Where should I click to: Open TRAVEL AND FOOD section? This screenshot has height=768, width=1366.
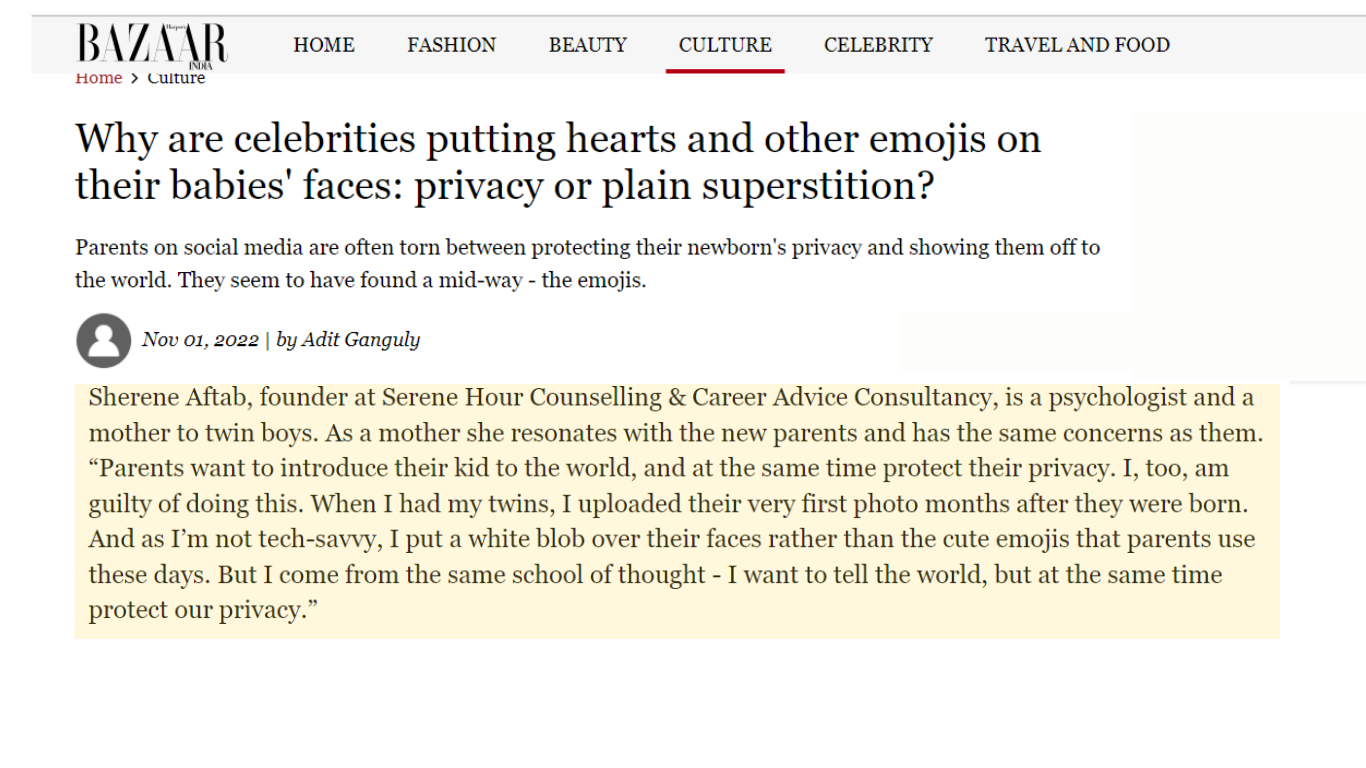click(1077, 45)
